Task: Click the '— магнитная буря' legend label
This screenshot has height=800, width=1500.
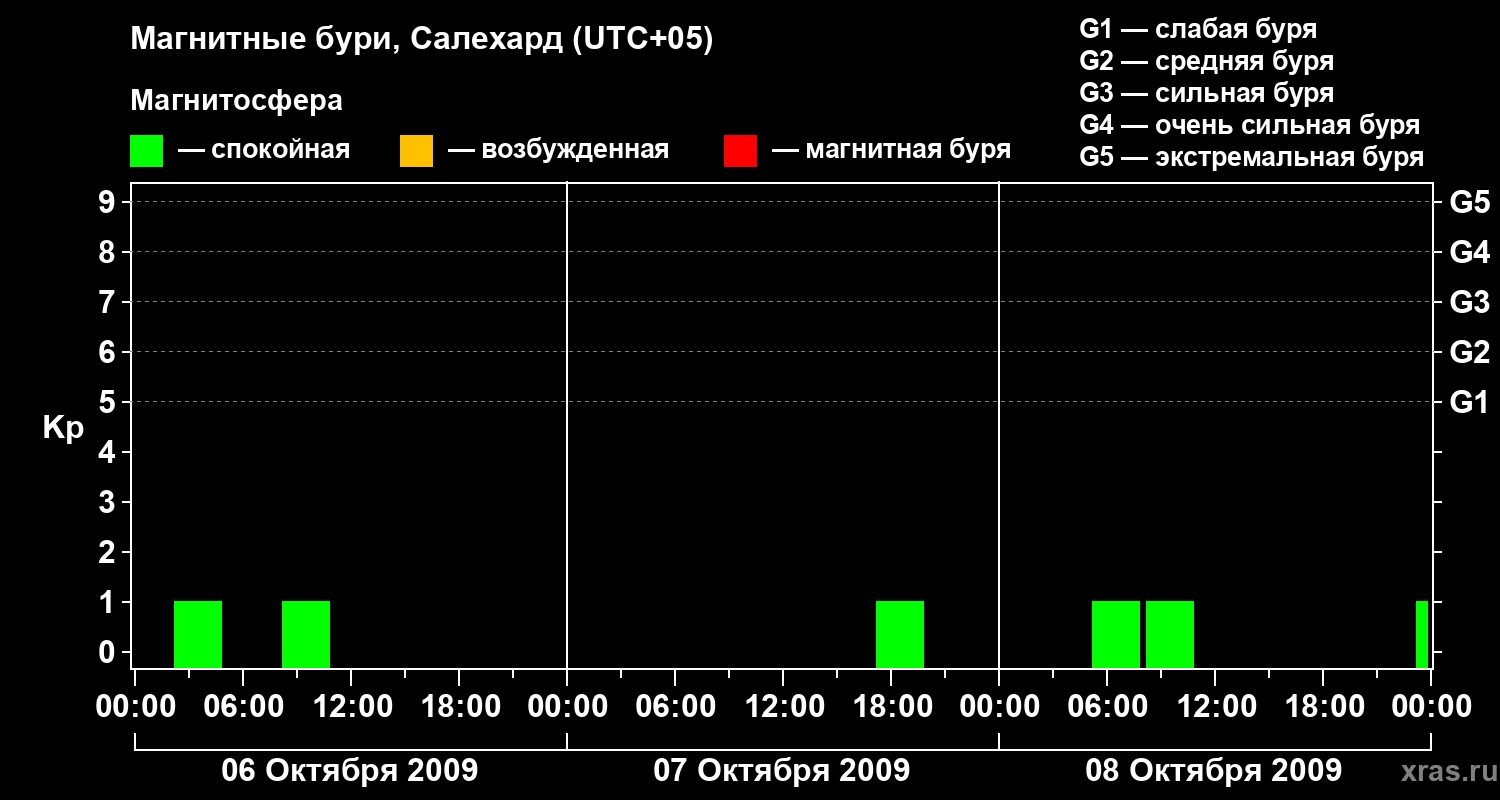Action: [891, 150]
